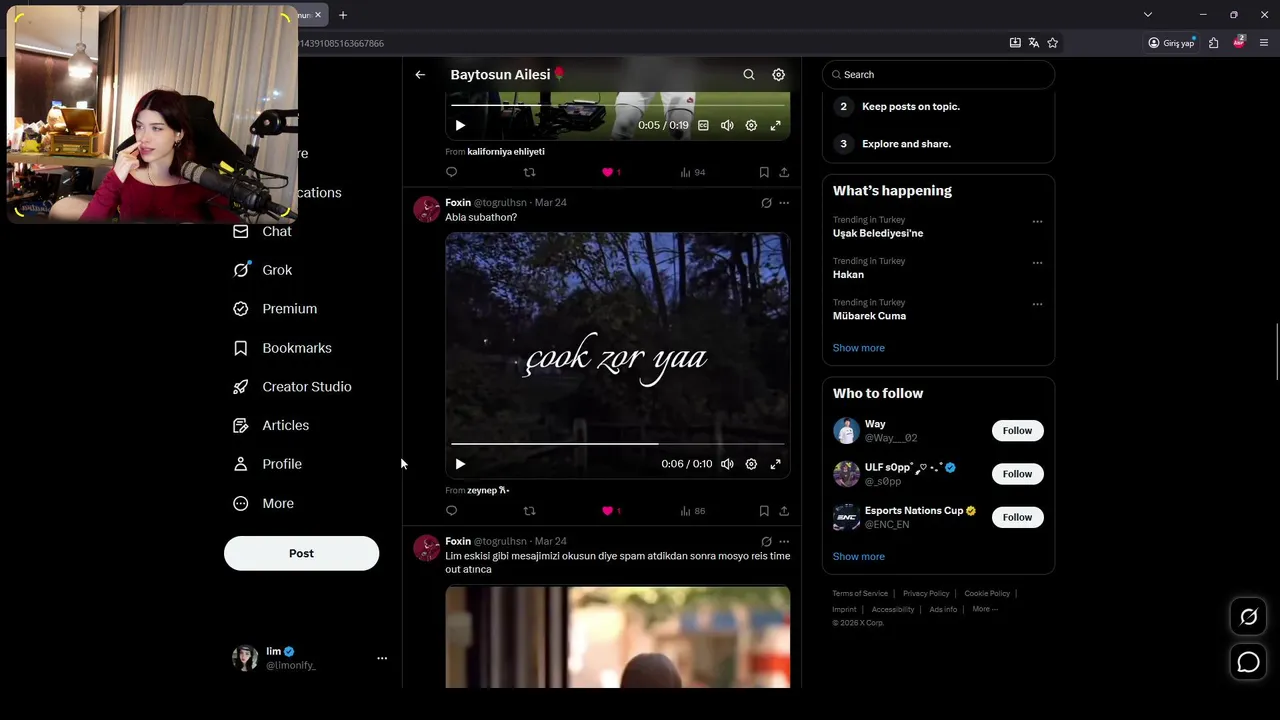Enter fullscreen on 0:06 / 0:10 video

(775, 464)
